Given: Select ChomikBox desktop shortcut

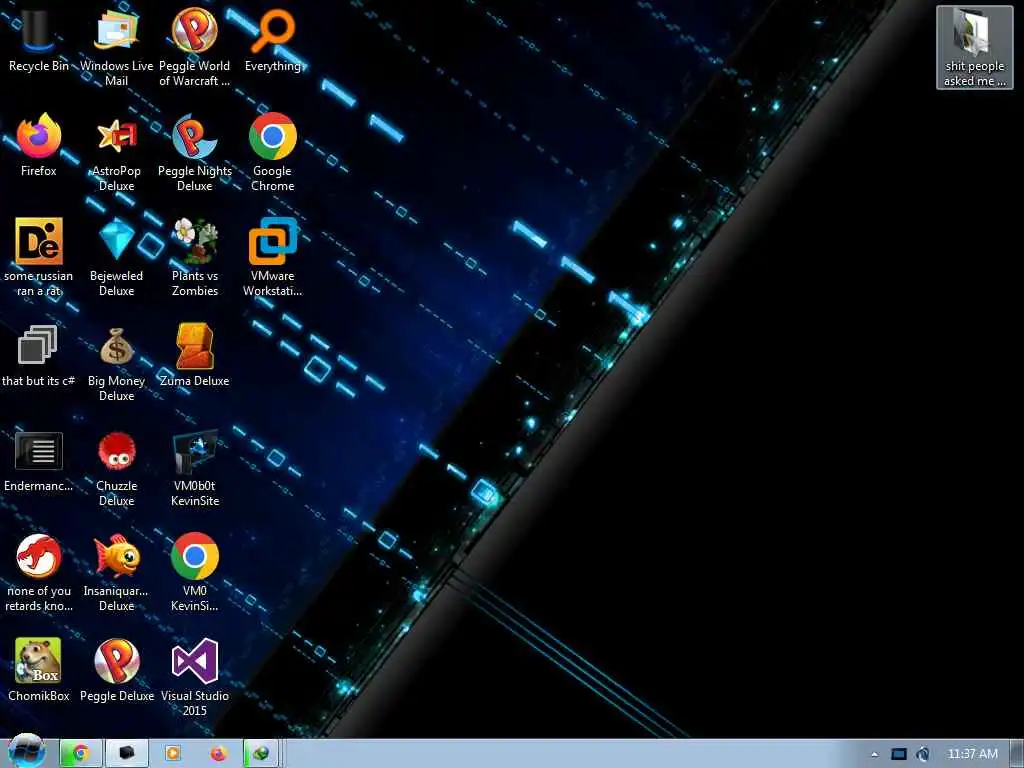Looking at the screenshot, I should pyautogui.click(x=39, y=670).
